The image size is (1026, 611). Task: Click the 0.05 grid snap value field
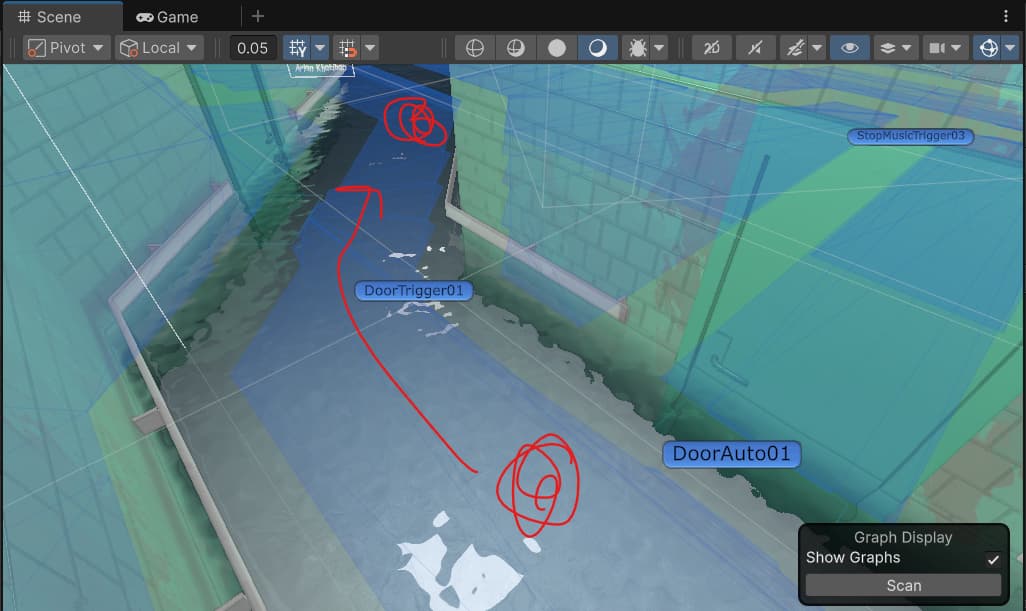tap(253, 48)
